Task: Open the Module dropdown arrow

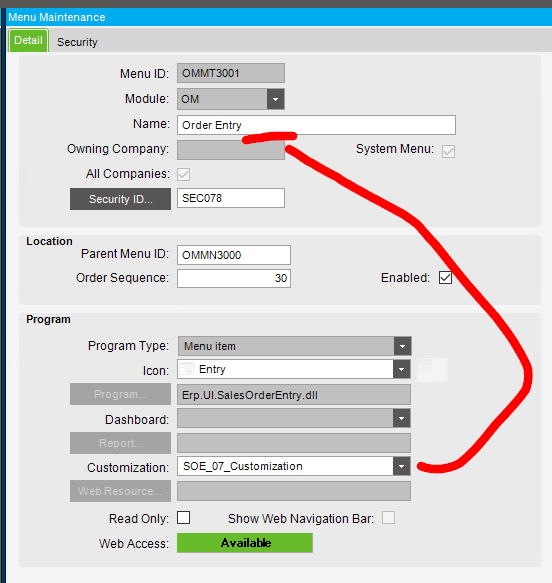Action: pyautogui.click(x=275, y=99)
